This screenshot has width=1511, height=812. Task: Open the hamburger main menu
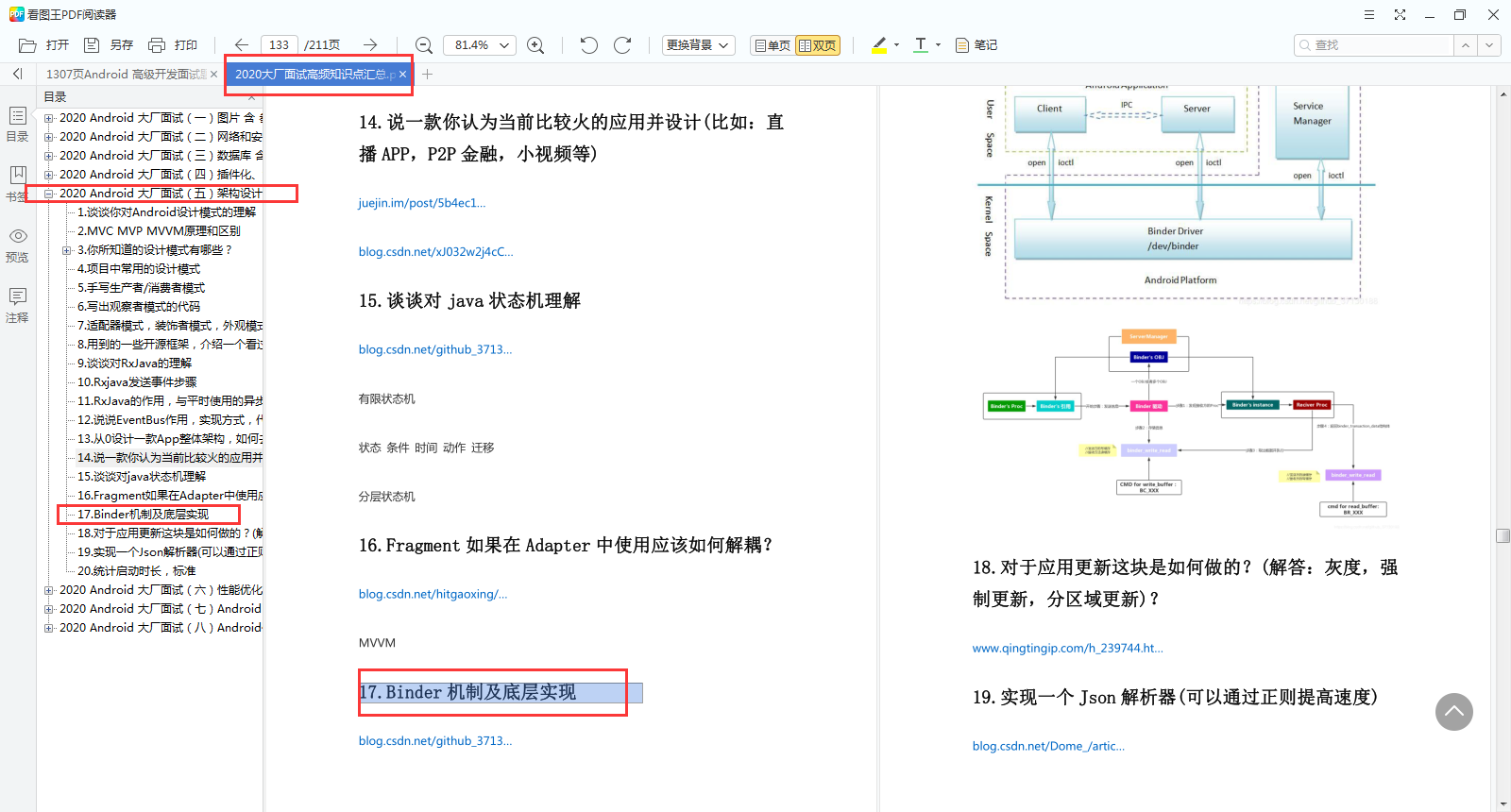tap(1369, 14)
